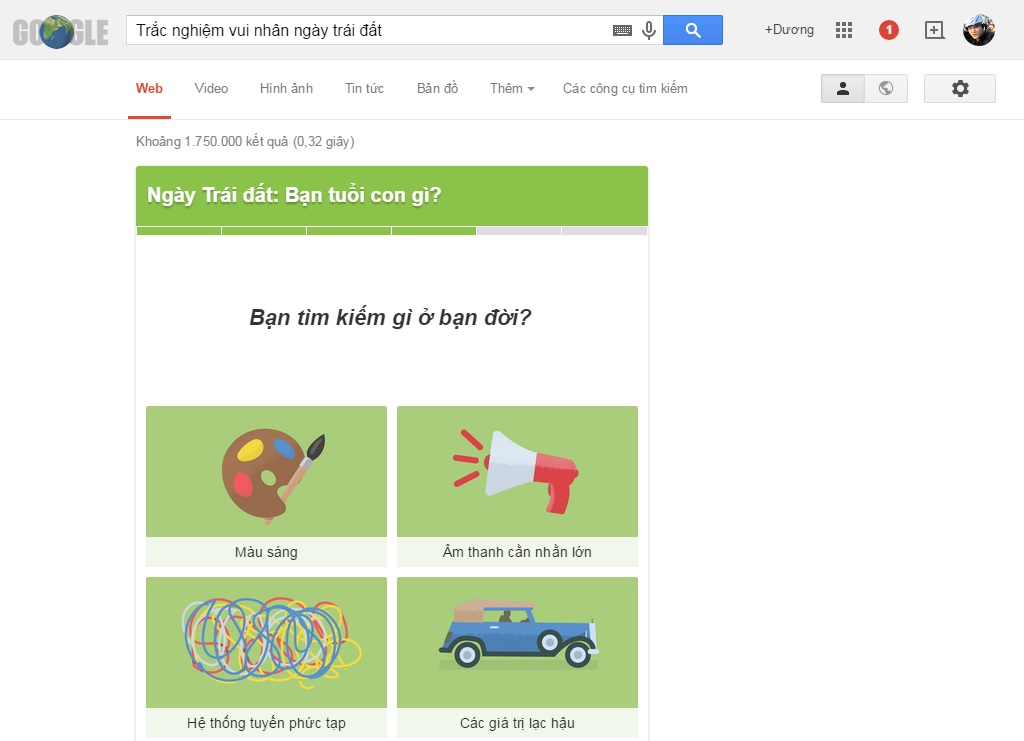Open Các công cụ tìm kiếm

625,89
